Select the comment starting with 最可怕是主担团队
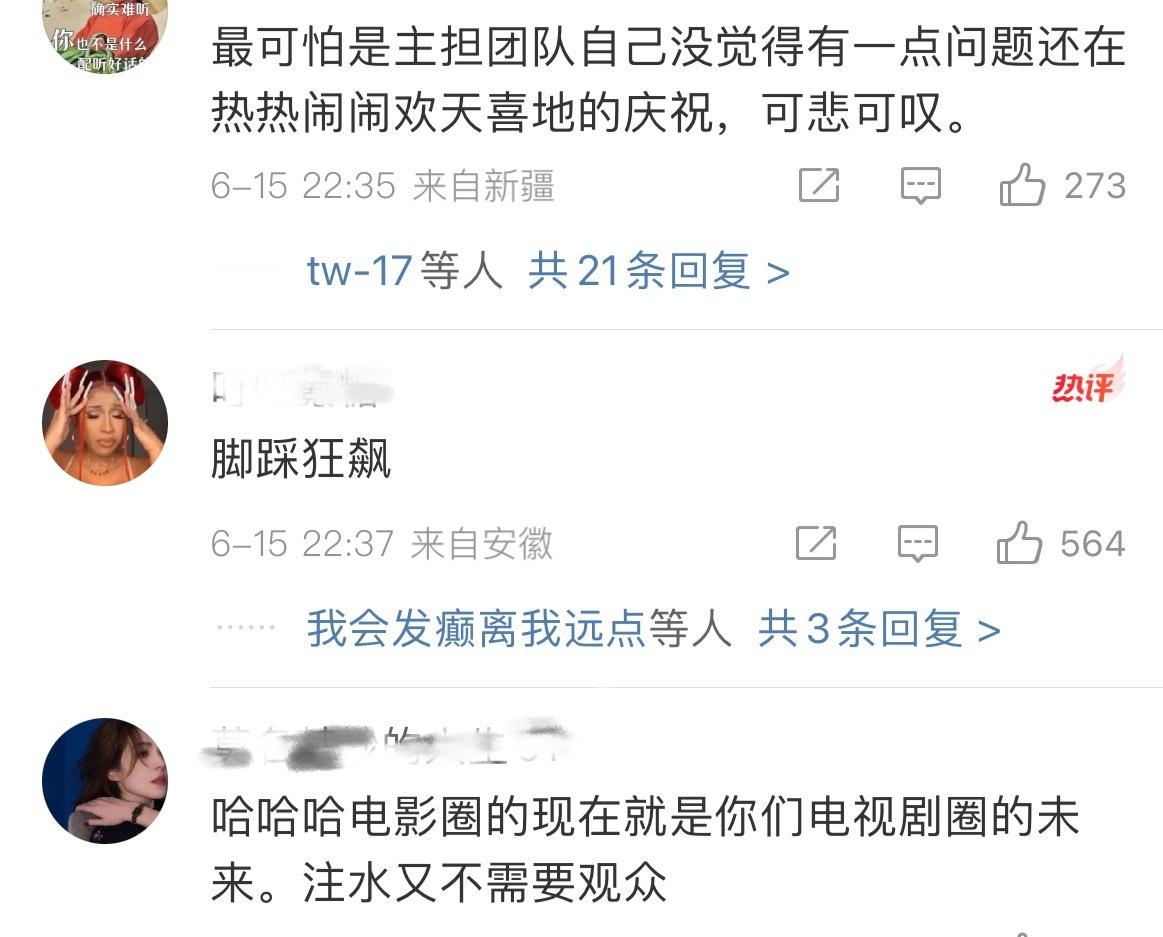 668,79
